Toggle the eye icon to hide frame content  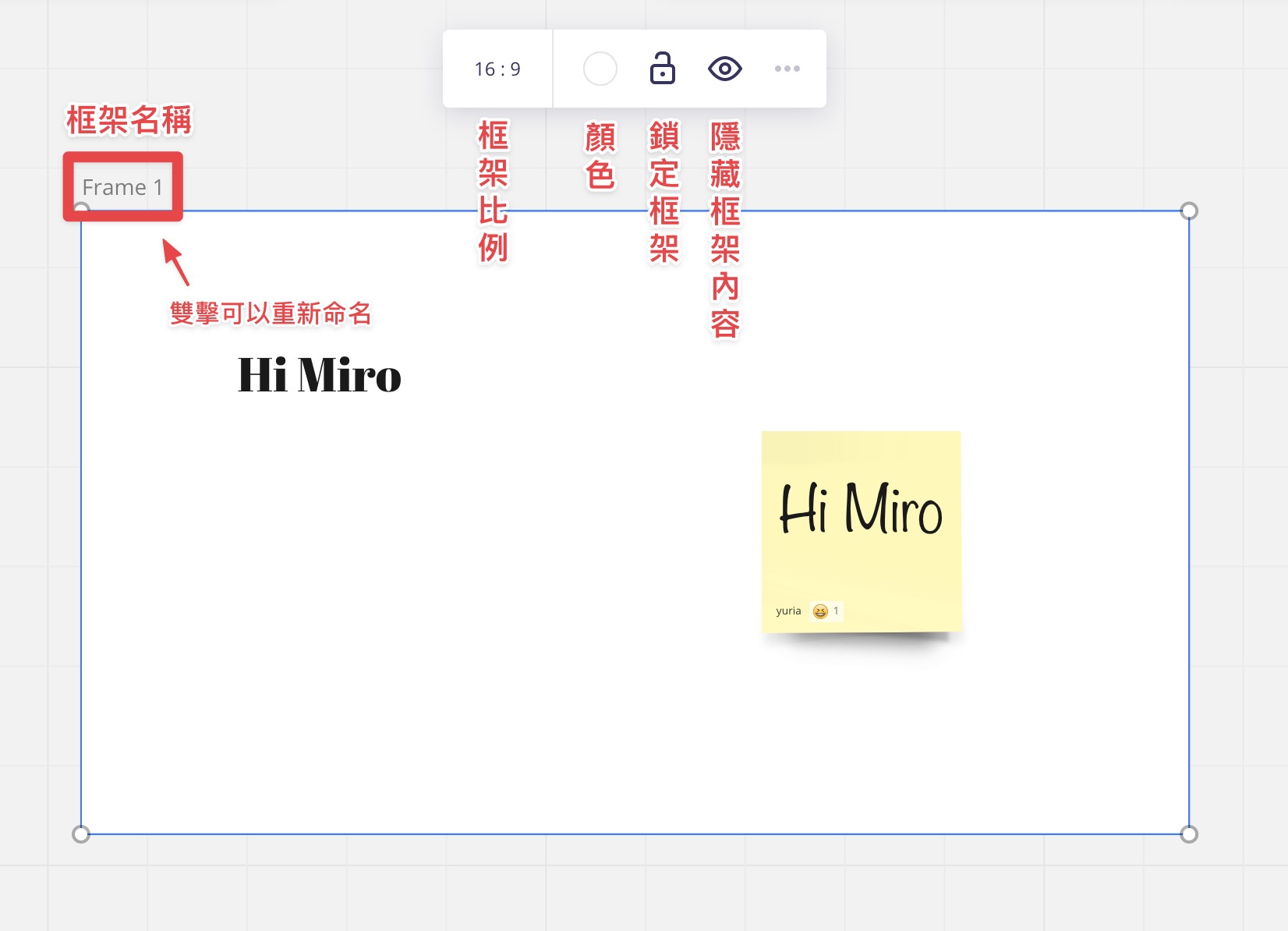(x=725, y=69)
